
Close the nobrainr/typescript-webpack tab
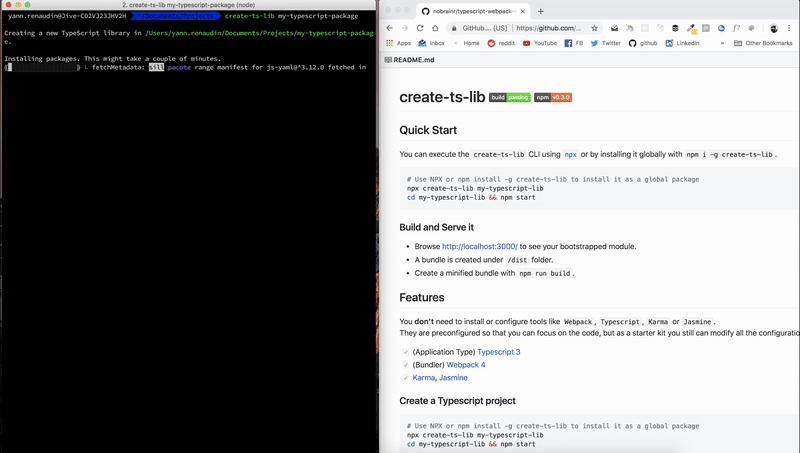522,11
